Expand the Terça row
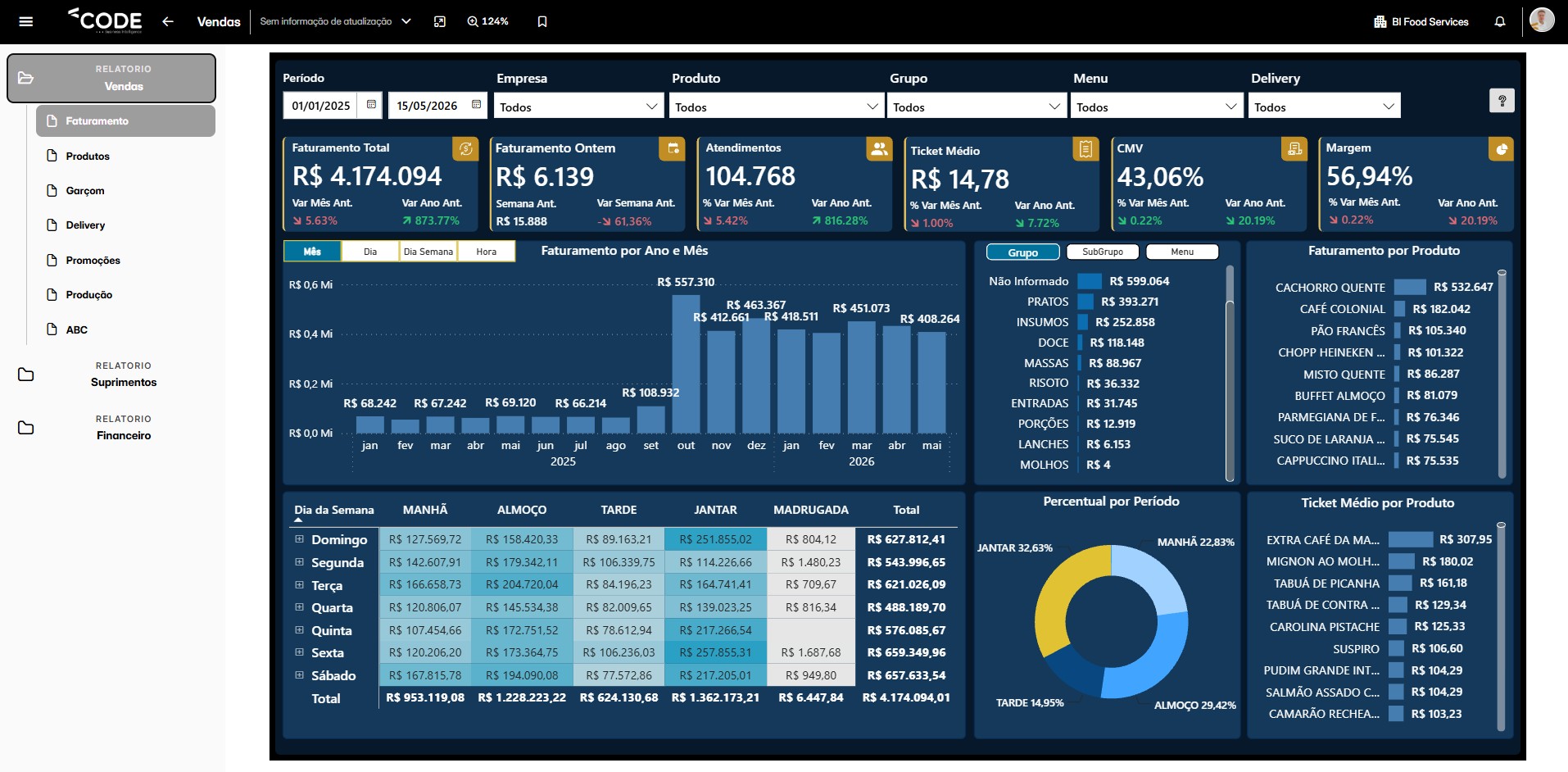Image resolution: width=1568 pixels, height=772 pixels. pos(300,585)
